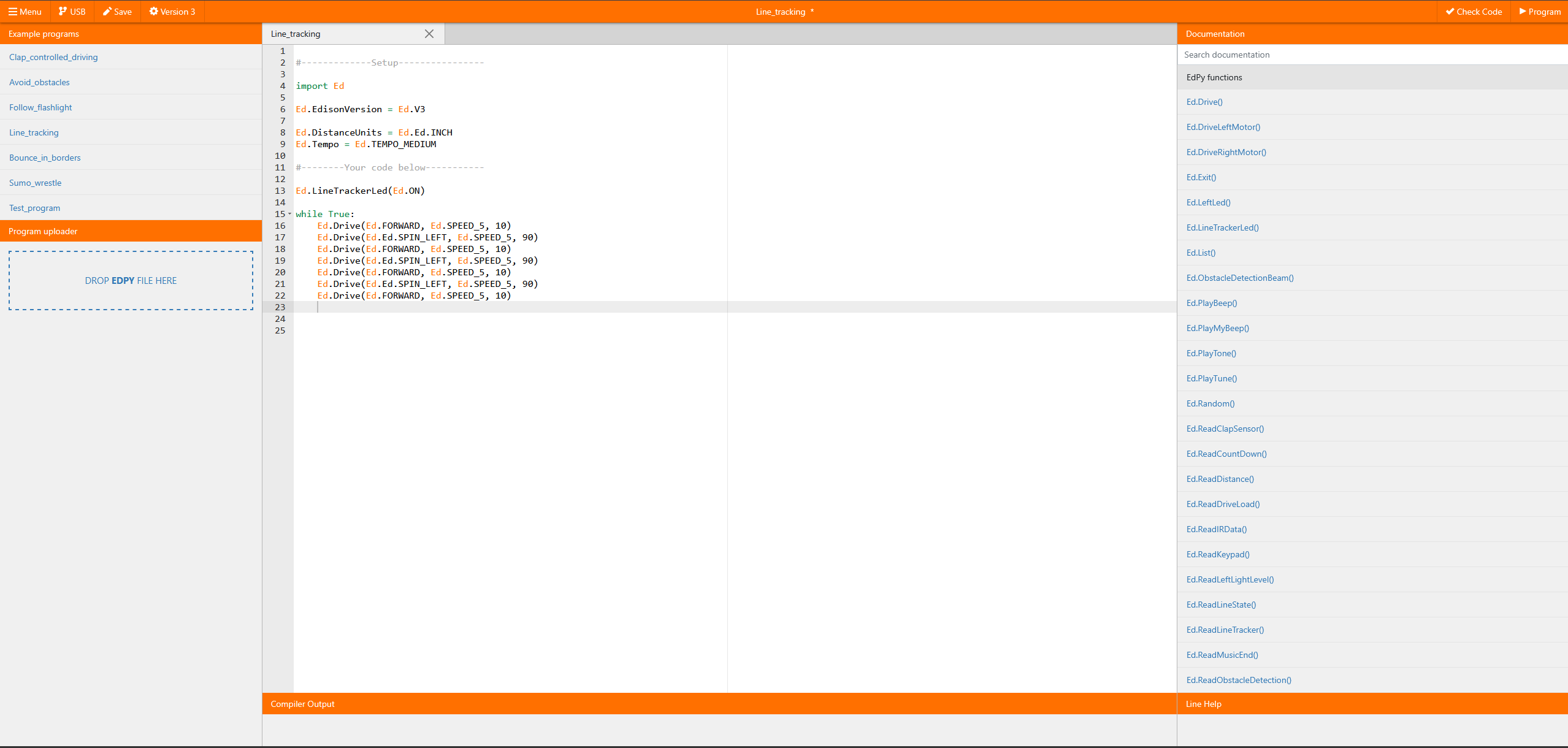Open the Sumo_wrestle example program

pos(35,183)
